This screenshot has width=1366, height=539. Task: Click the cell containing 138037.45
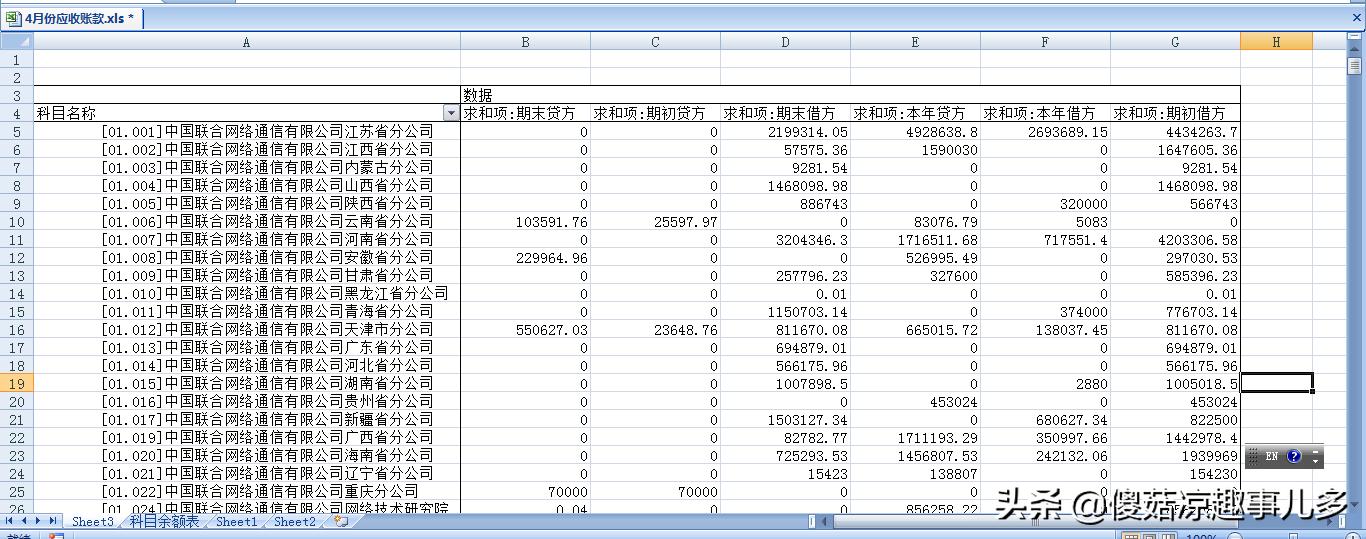click(1045, 329)
